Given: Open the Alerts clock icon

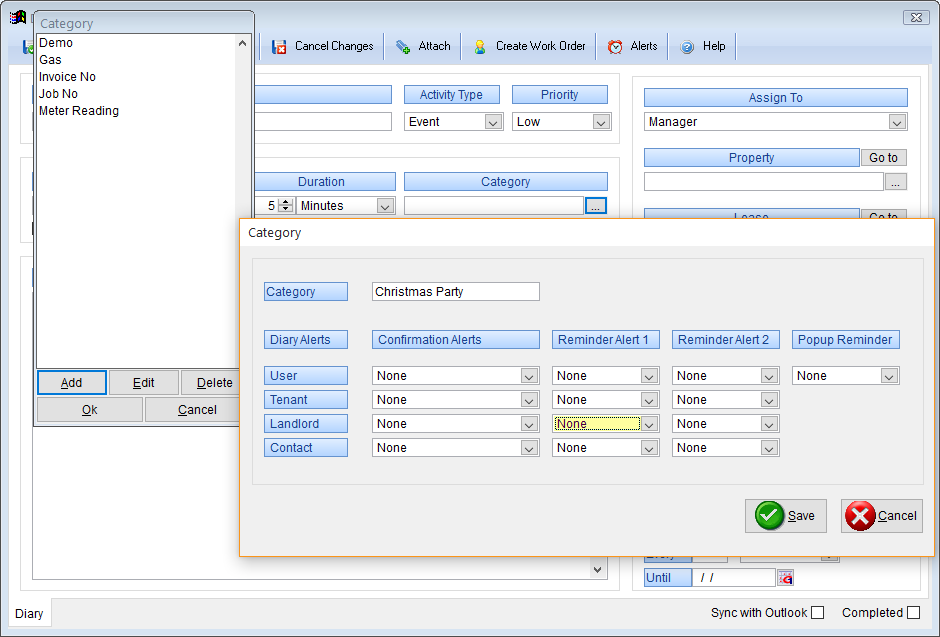Looking at the screenshot, I should [616, 47].
